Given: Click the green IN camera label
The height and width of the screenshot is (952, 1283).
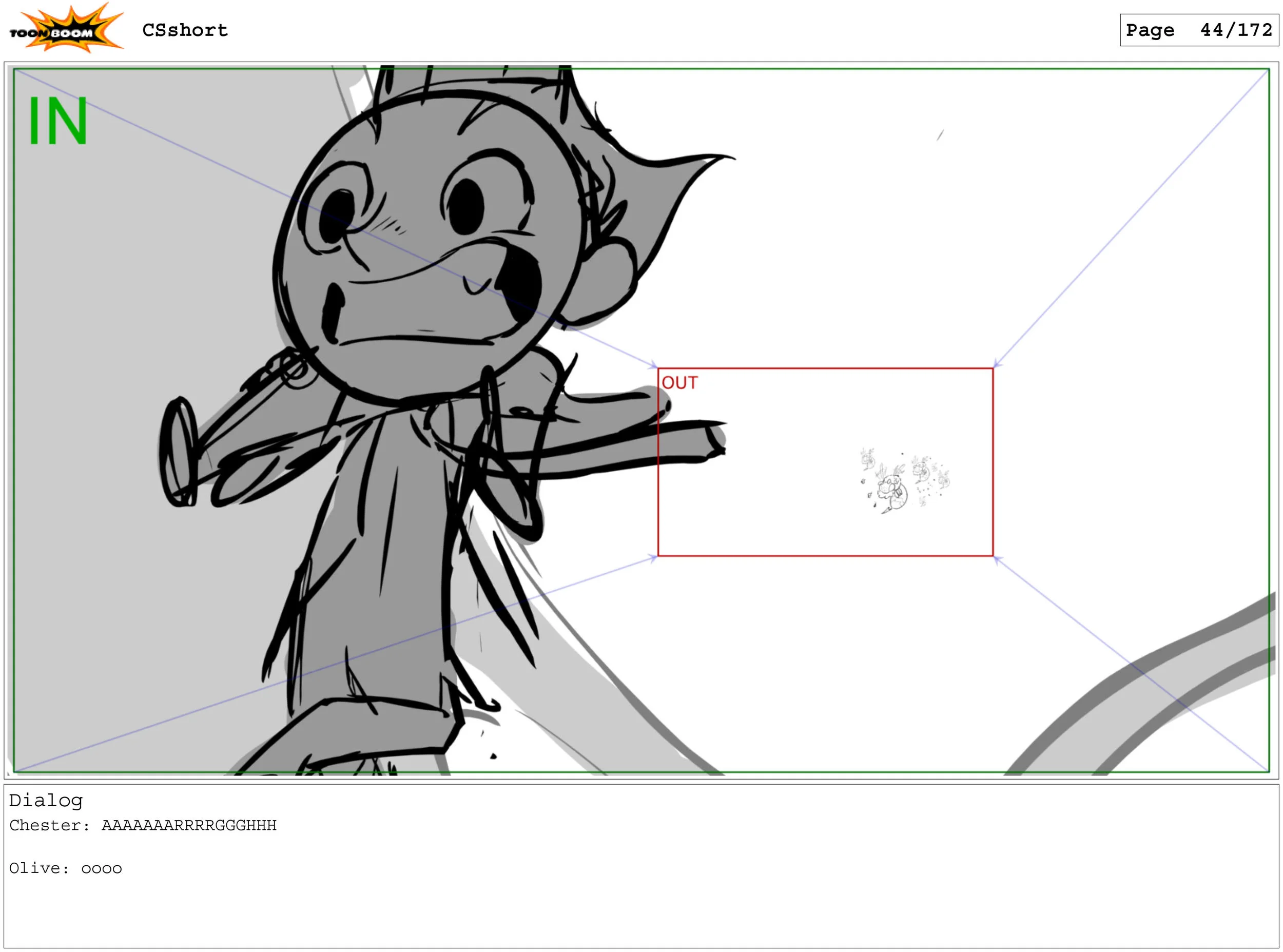Looking at the screenshot, I should point(57,121).
